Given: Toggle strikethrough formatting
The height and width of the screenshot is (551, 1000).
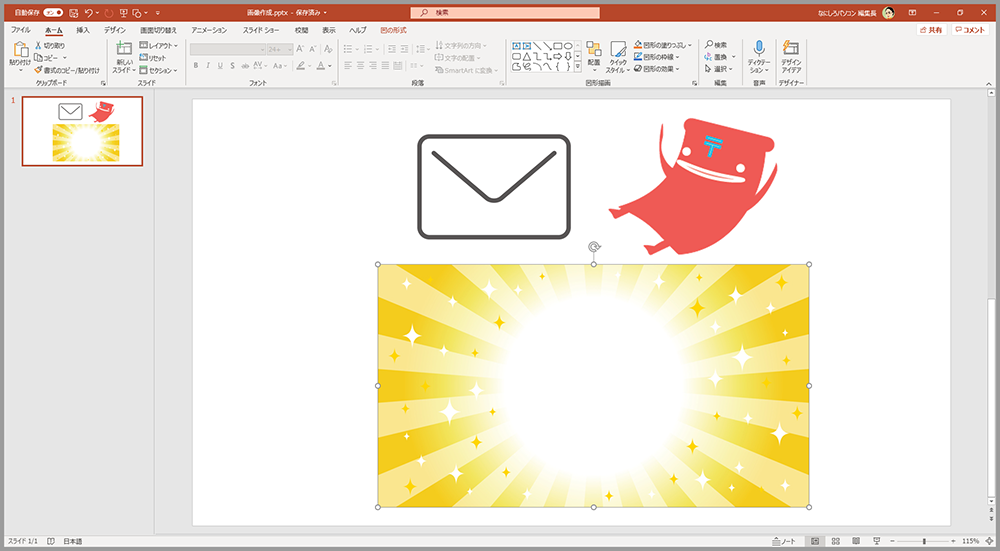Looking at the screenshot, I should [246, 66].
